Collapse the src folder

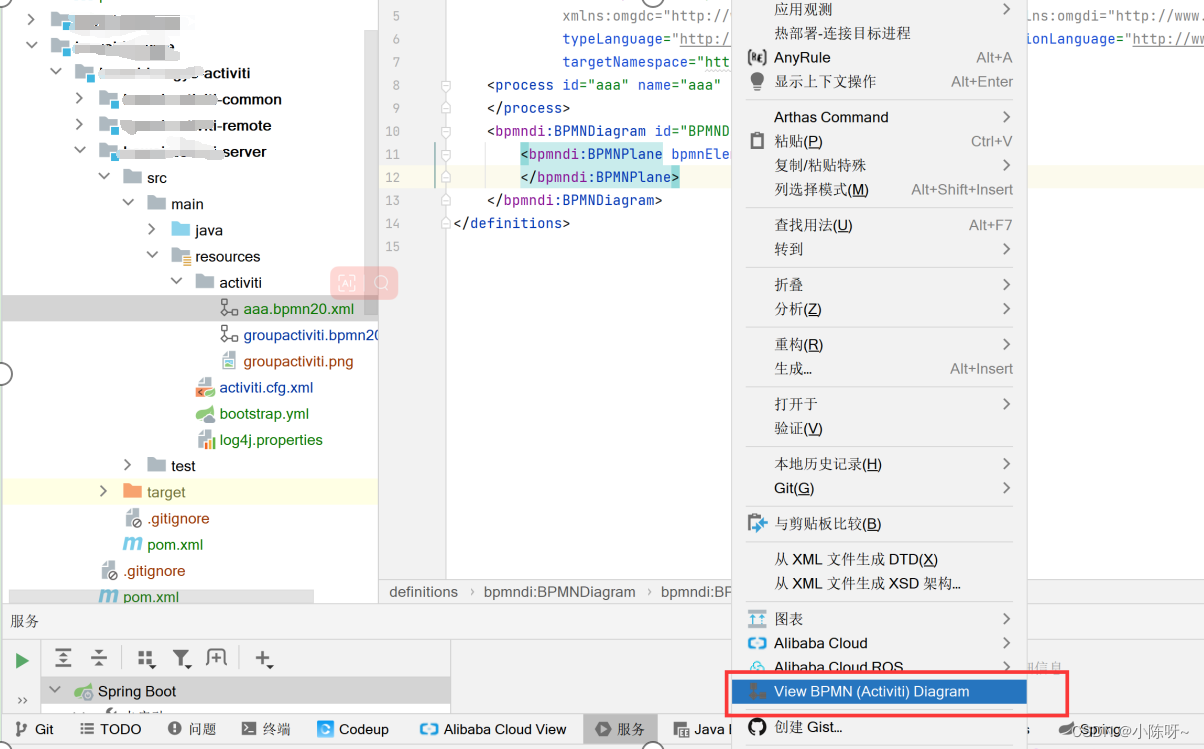click(104, 177)
